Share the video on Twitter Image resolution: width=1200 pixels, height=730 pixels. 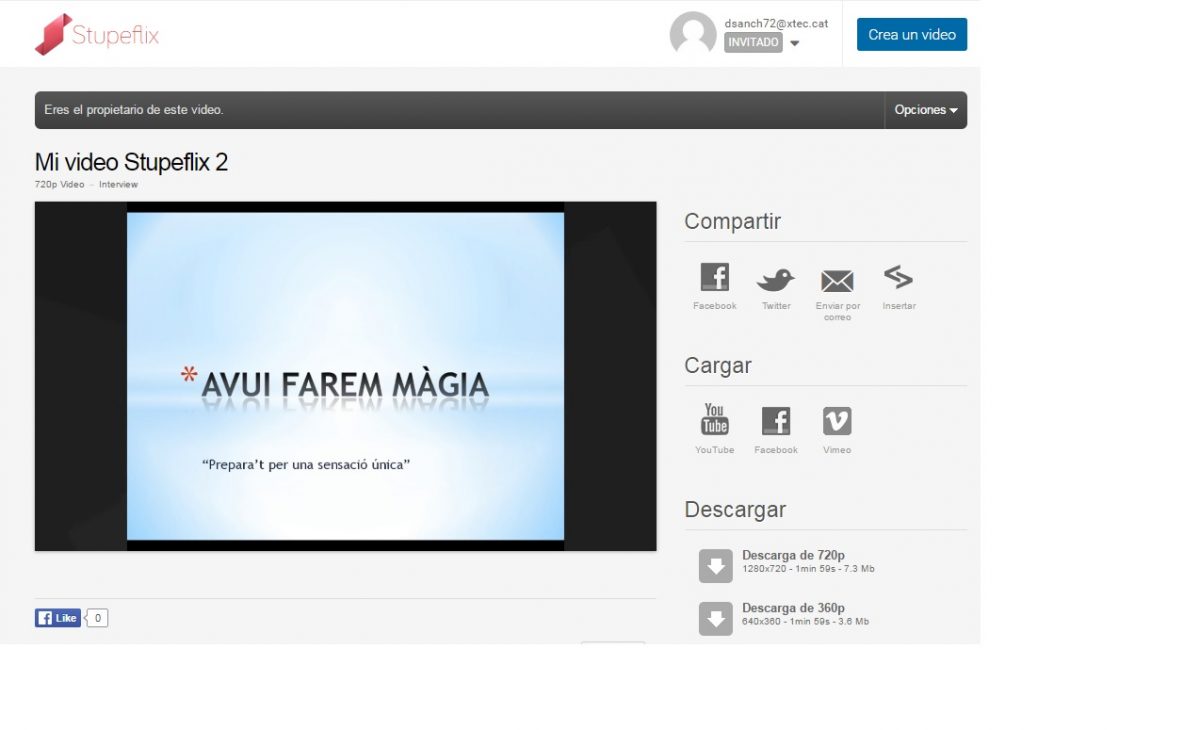click(x=776, y=280)
